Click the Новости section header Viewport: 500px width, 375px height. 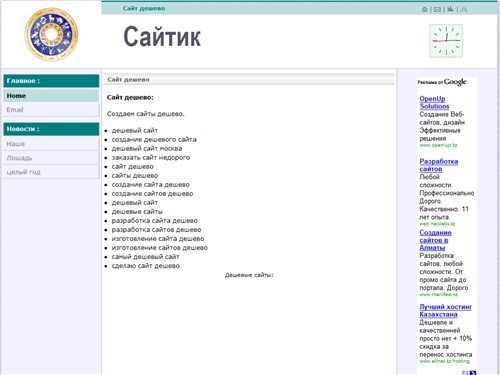coord(51,129)
